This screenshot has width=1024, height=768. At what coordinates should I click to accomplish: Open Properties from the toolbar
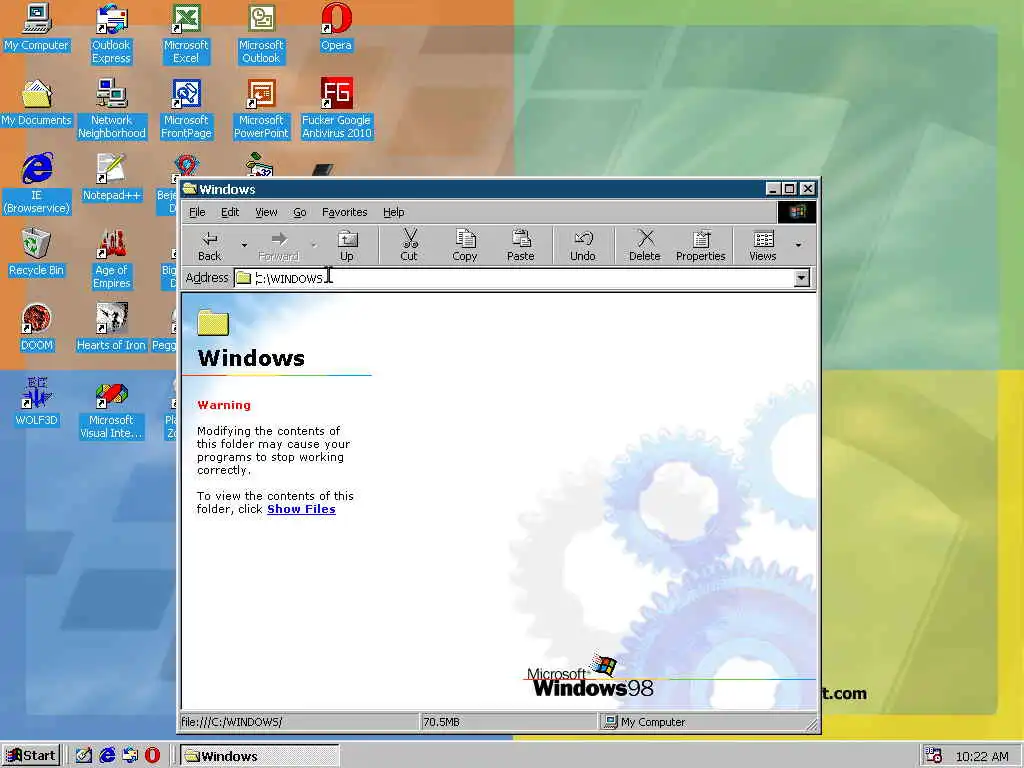(700, 246)
